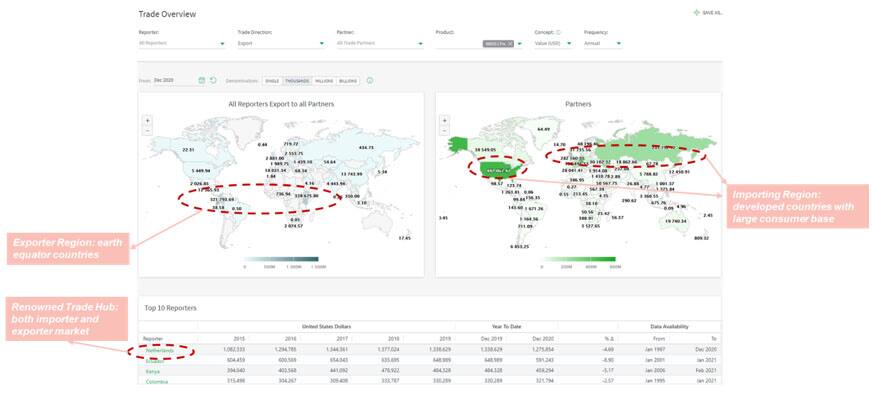
Task: Click the 17.45 label on Export map
Action: click(405, 238)
